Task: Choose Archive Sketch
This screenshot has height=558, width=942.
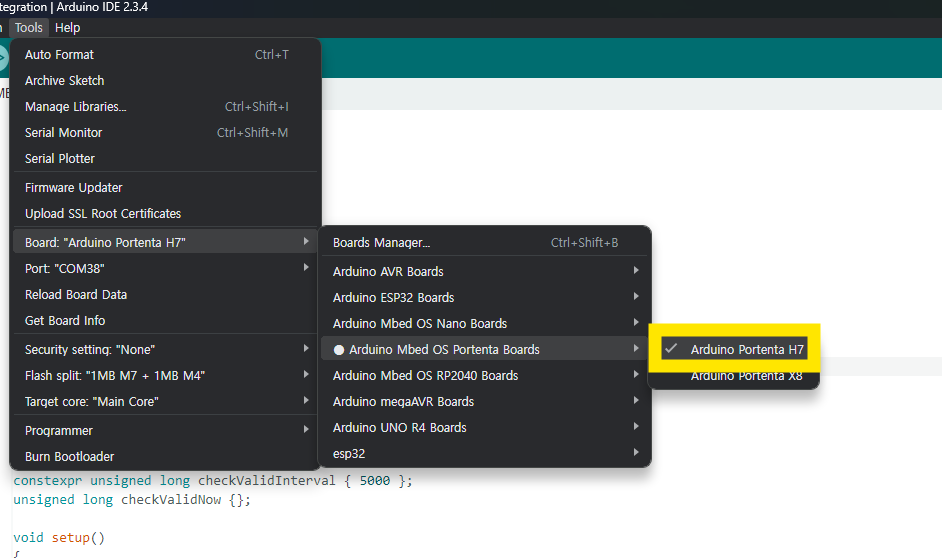Action: tap(165, 80)
